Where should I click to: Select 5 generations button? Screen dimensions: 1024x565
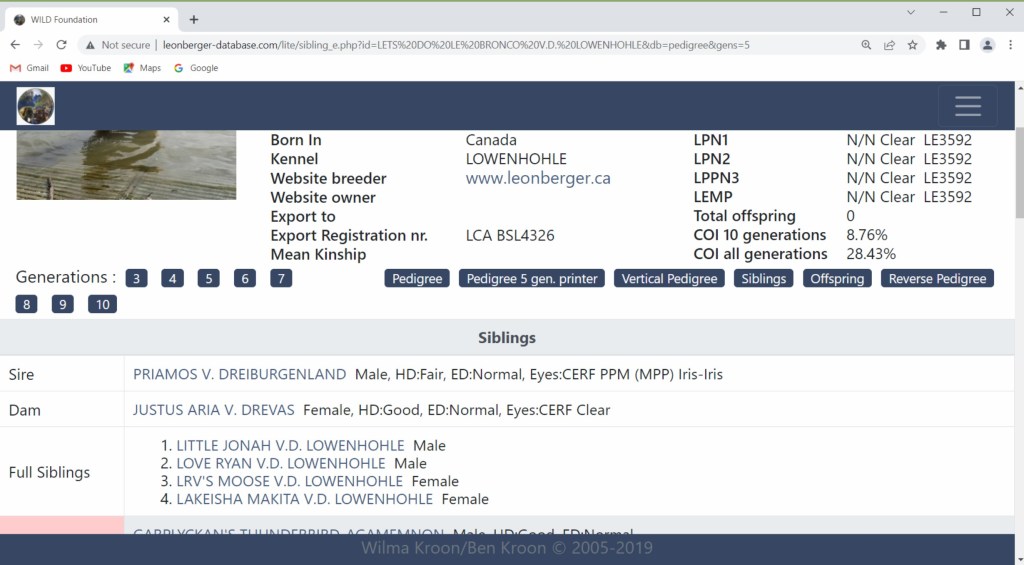coord(208,279)
